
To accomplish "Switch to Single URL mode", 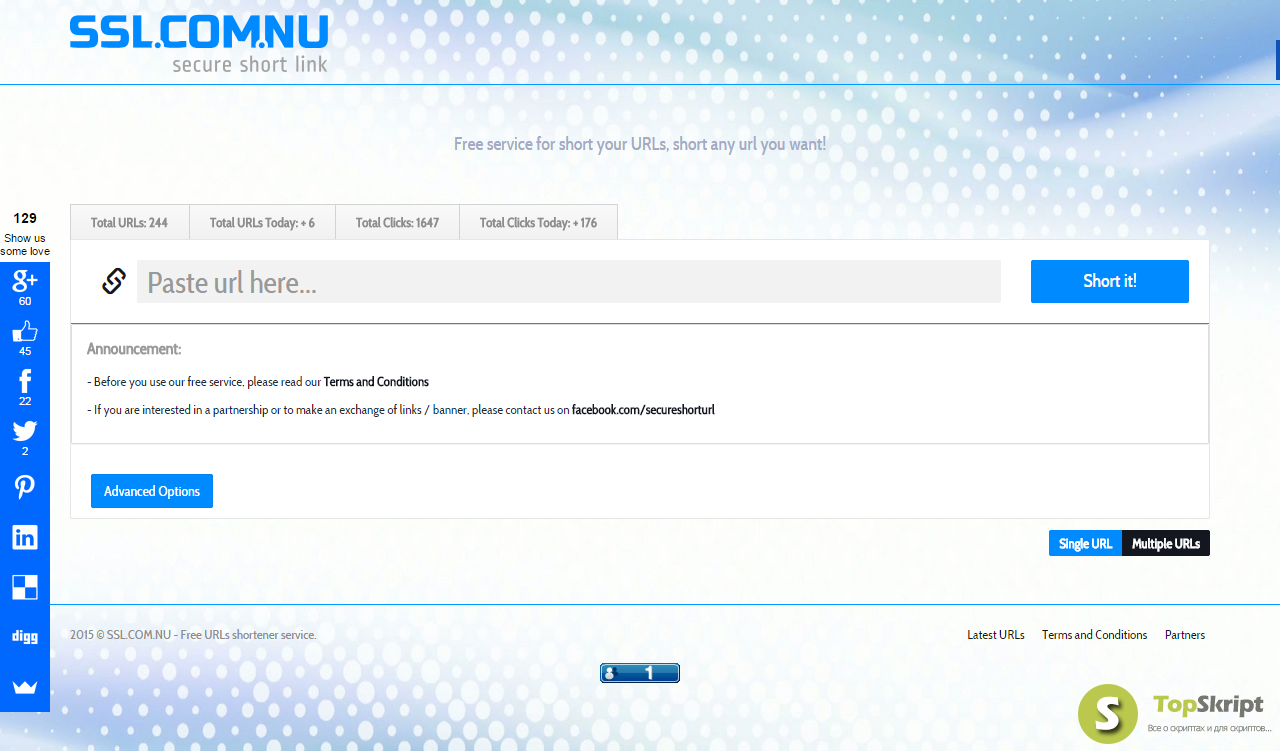I will point(1085,543).
